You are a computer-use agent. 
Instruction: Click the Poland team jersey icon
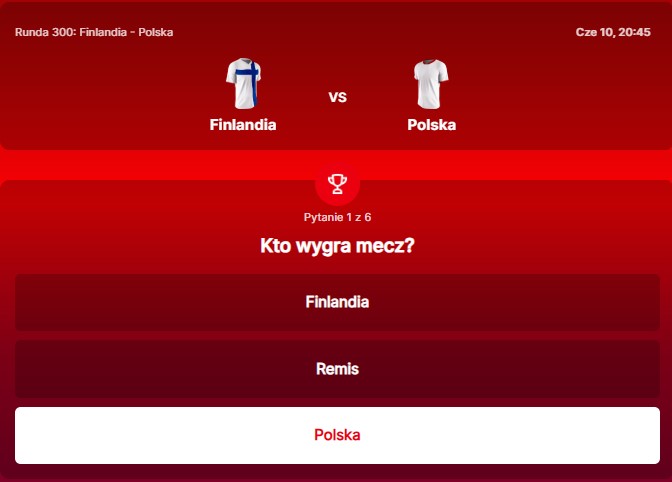coord(431,84)
